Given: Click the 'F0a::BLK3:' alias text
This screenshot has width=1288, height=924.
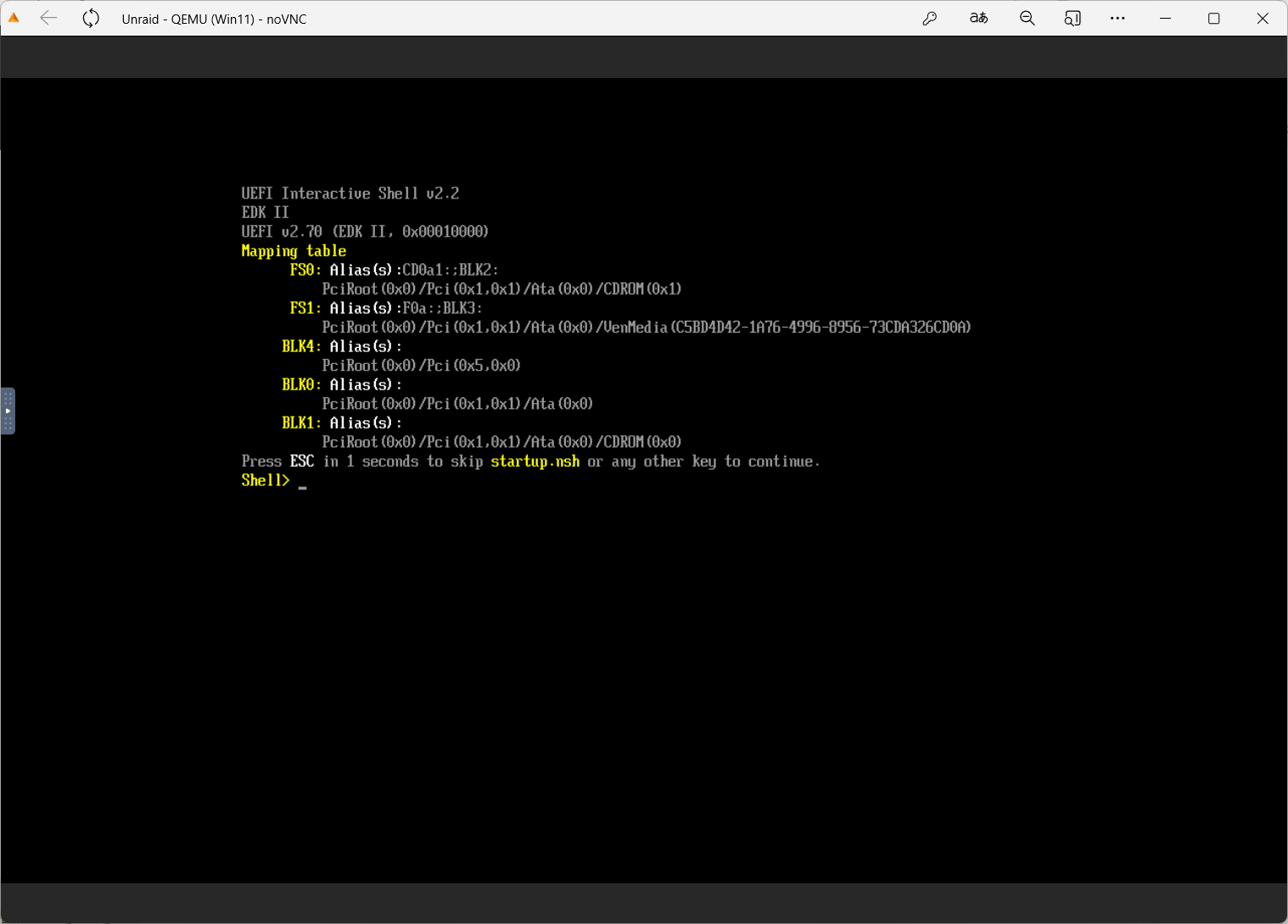Looking at the screenshot, I should point(442,308).
